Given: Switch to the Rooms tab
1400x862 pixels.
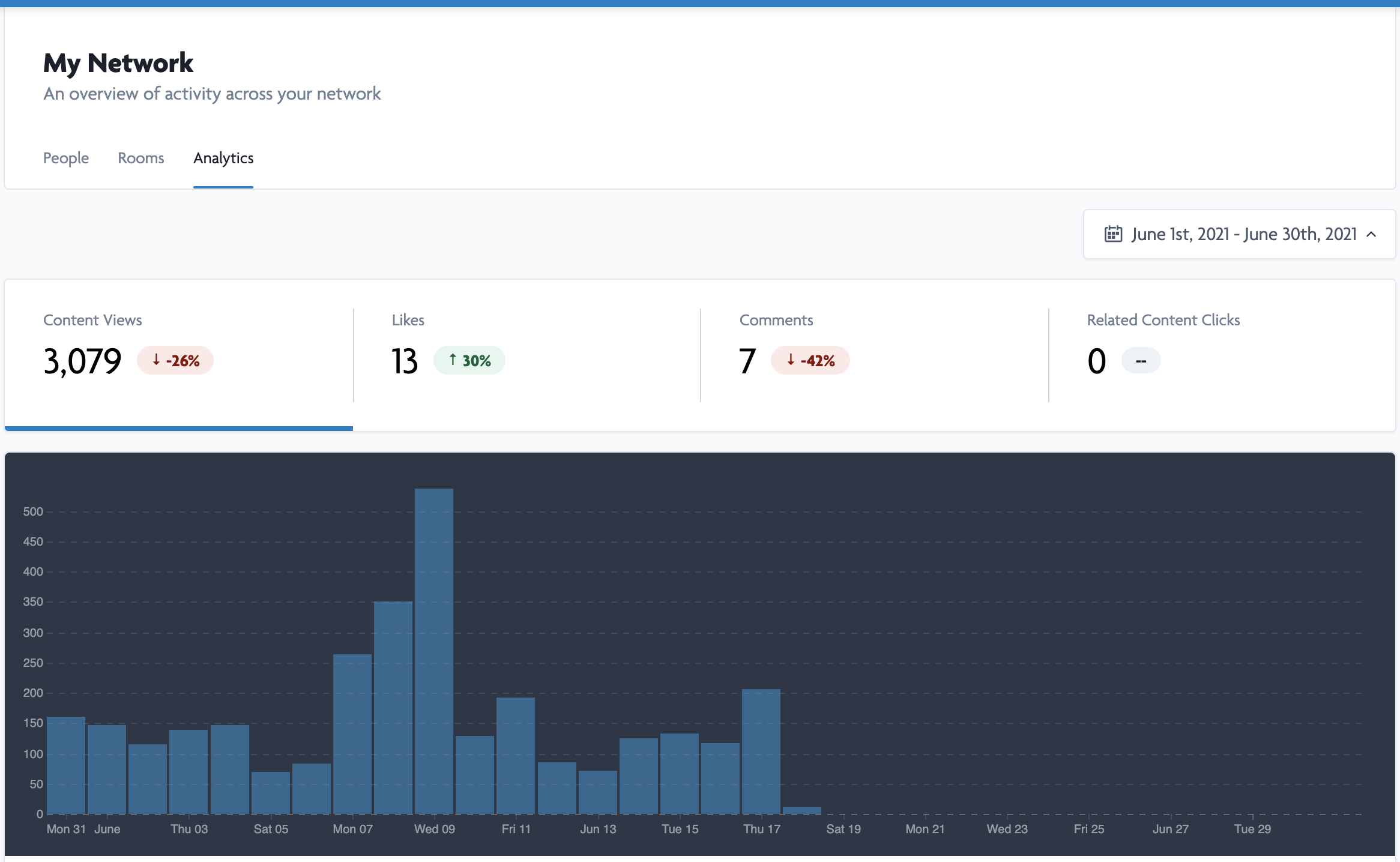Looking at the screenshot, I should coord(140,158).
